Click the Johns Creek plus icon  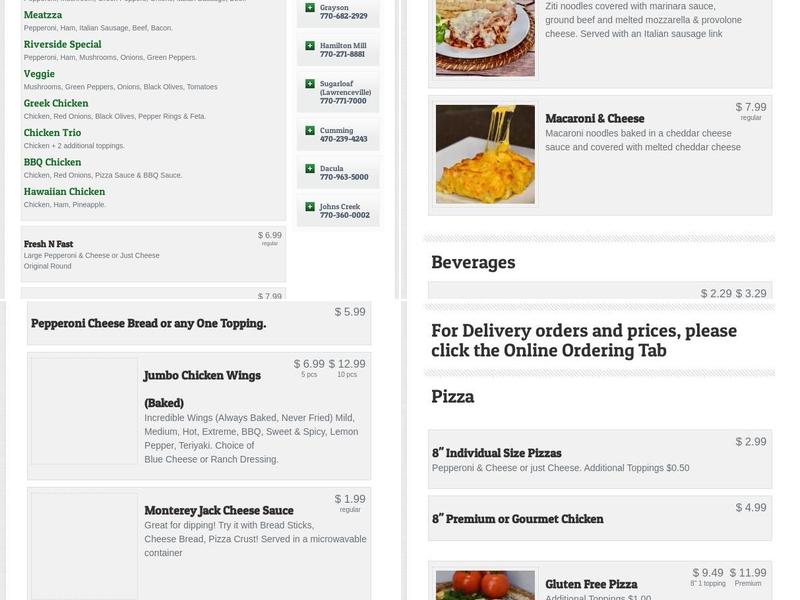pyautogui.click(x=310, y=207)
